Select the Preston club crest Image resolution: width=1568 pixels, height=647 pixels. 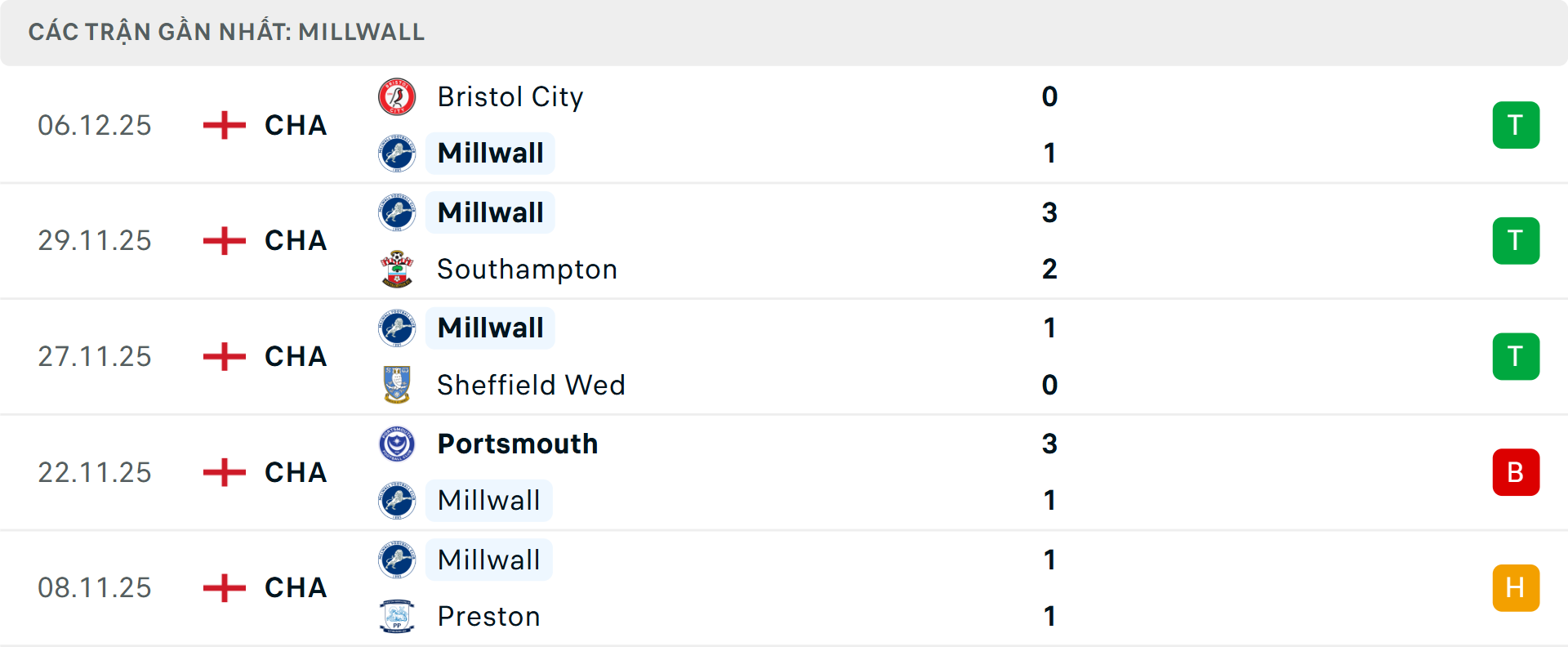point(398,617)
